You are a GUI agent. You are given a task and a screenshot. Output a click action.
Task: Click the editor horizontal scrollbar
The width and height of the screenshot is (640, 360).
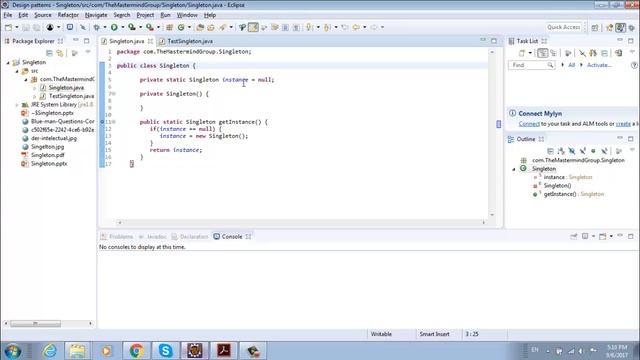click(301, 223)
